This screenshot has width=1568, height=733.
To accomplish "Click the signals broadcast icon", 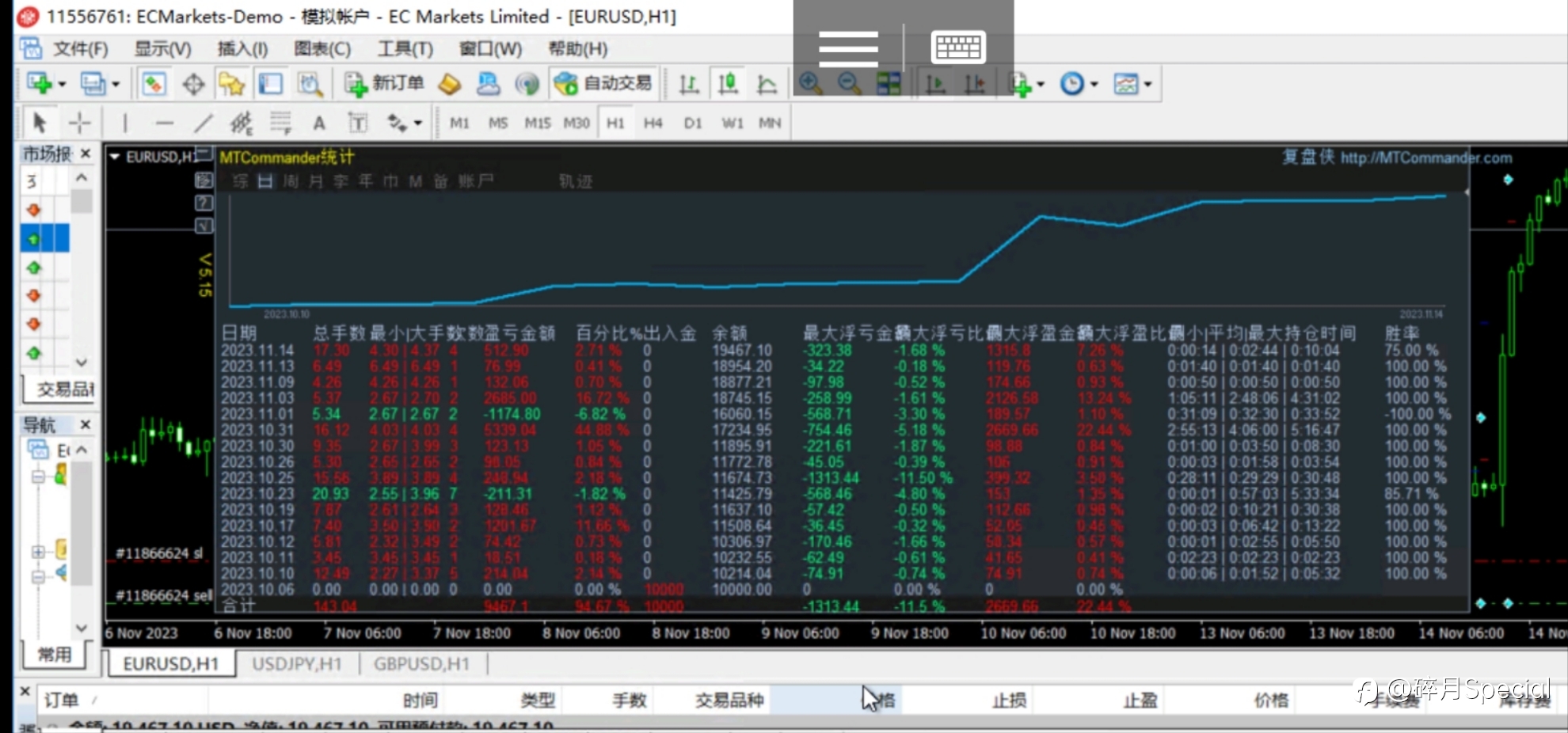I will pyautogui.click(x=527, y=84).
